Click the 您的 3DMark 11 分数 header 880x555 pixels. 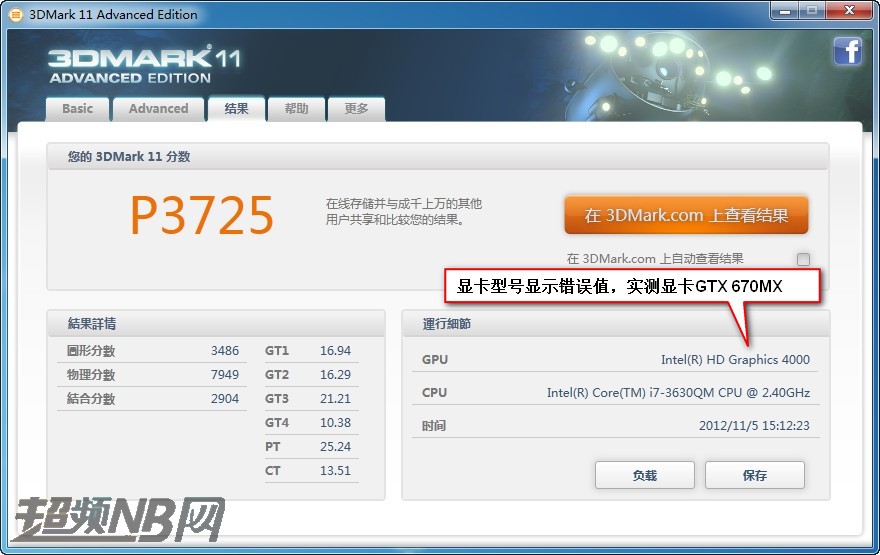[438, 157]
